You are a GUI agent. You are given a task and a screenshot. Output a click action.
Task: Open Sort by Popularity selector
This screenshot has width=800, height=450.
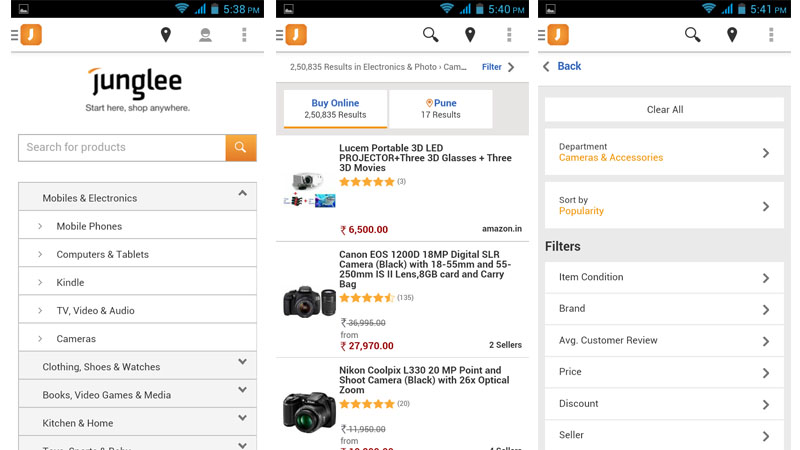point(664,206)
